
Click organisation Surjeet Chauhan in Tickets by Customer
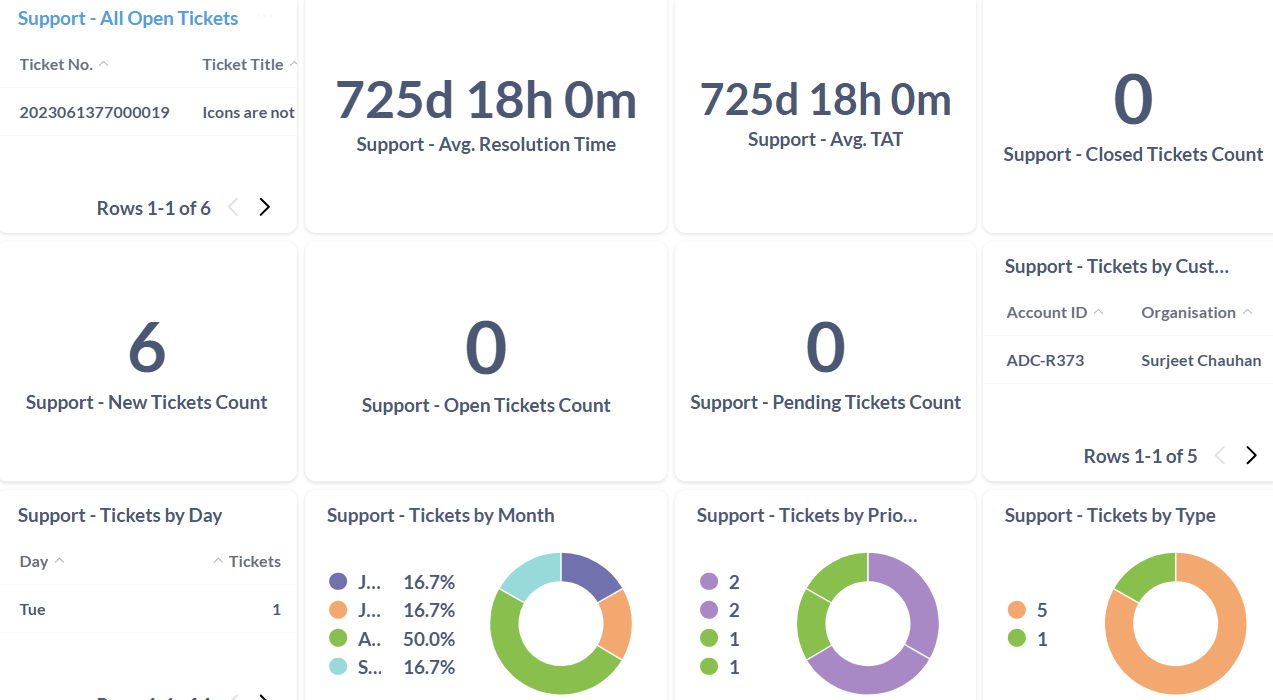1201,359
